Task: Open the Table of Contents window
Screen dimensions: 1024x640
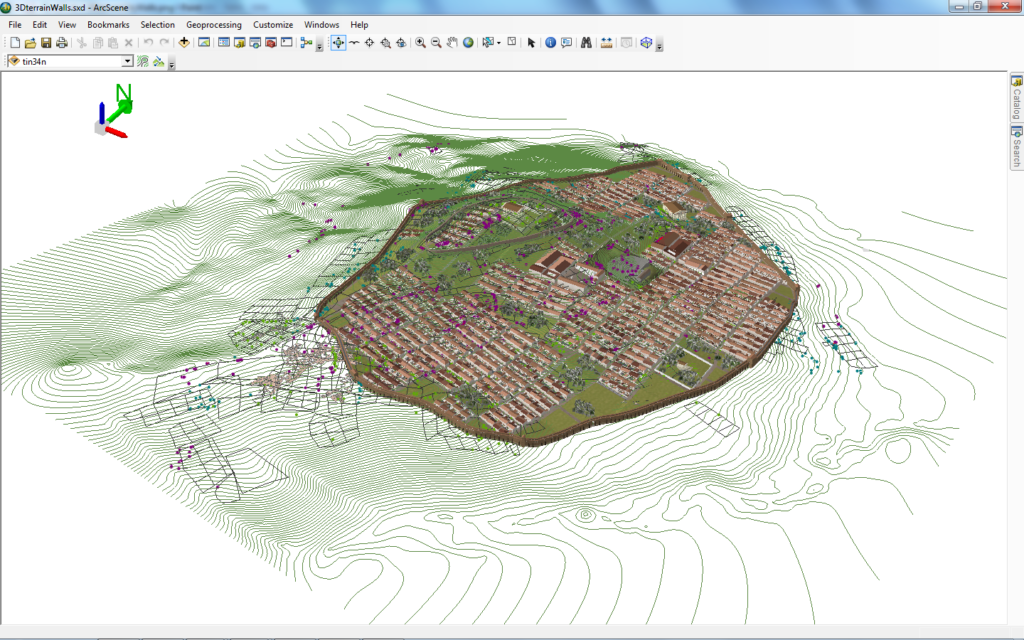Action: [223, 43]
